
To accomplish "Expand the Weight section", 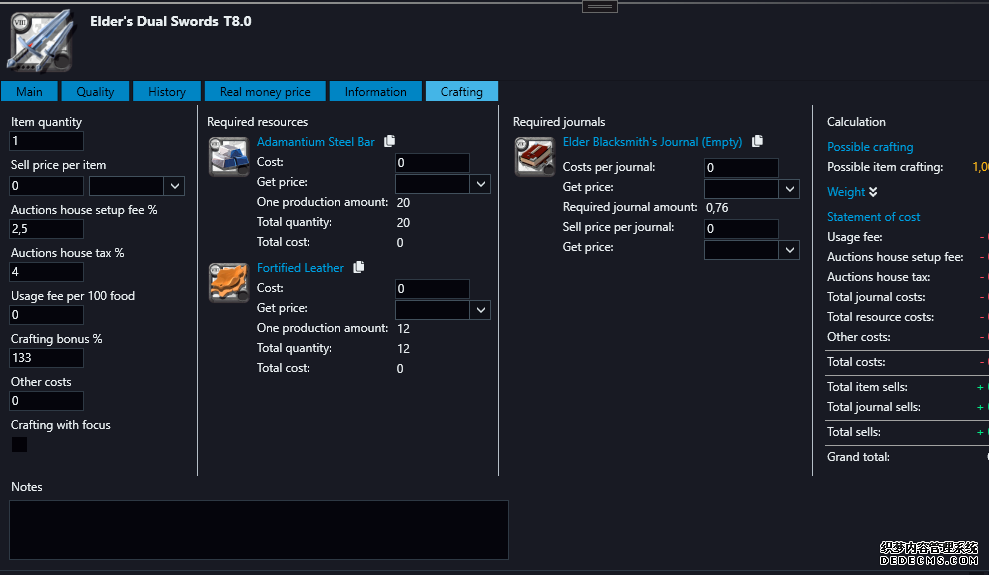I will 852,192.
